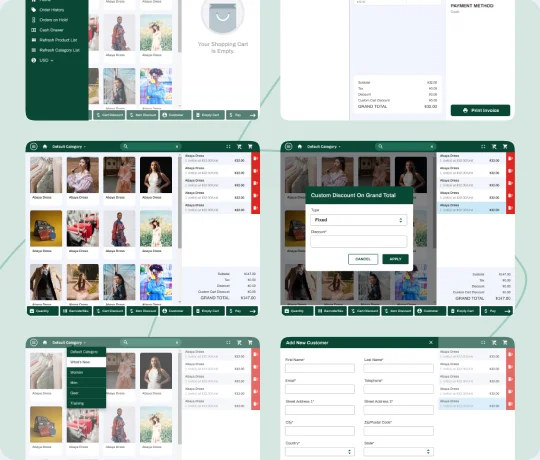Click the product list scrollbar on the five-item cart screen
This screenshot has height=460, width=540.
pyautogui.click(x=180, y=203)
